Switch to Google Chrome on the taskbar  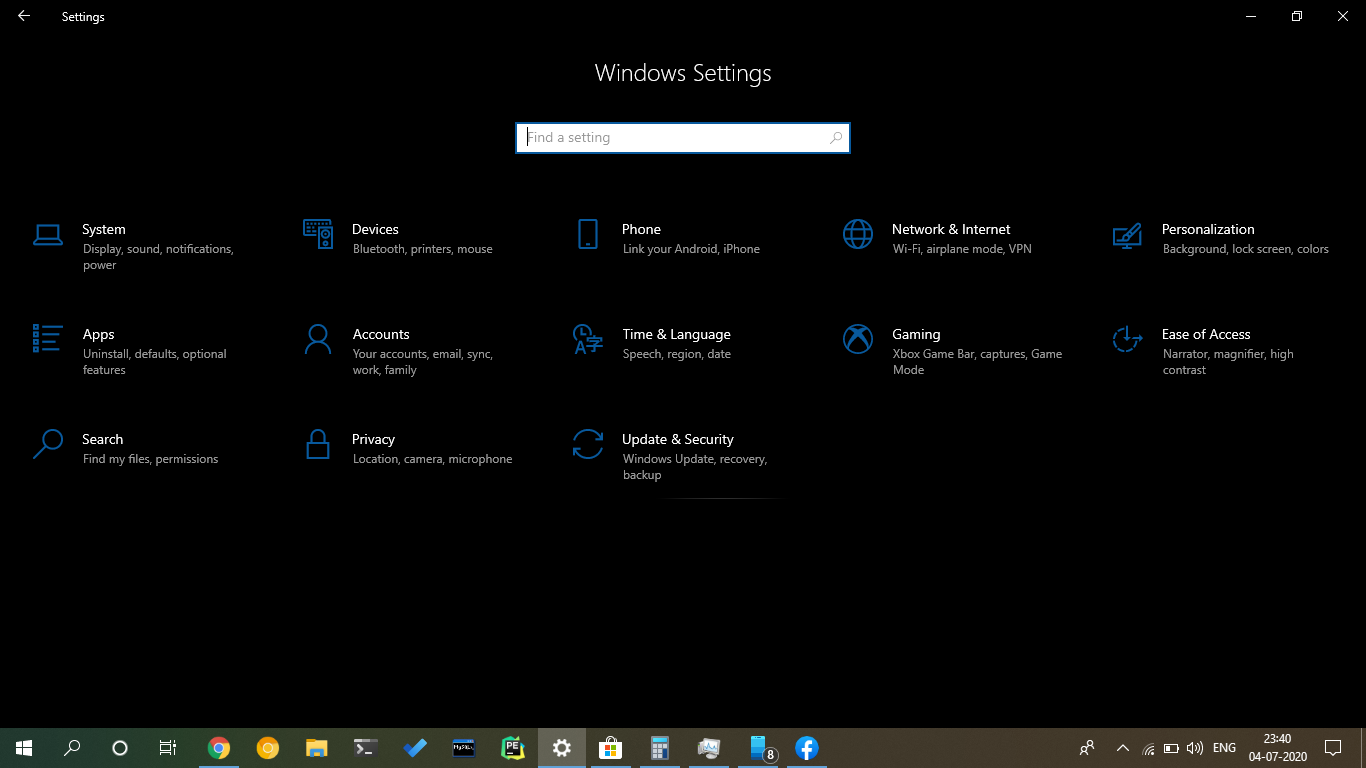coord(219,748)
